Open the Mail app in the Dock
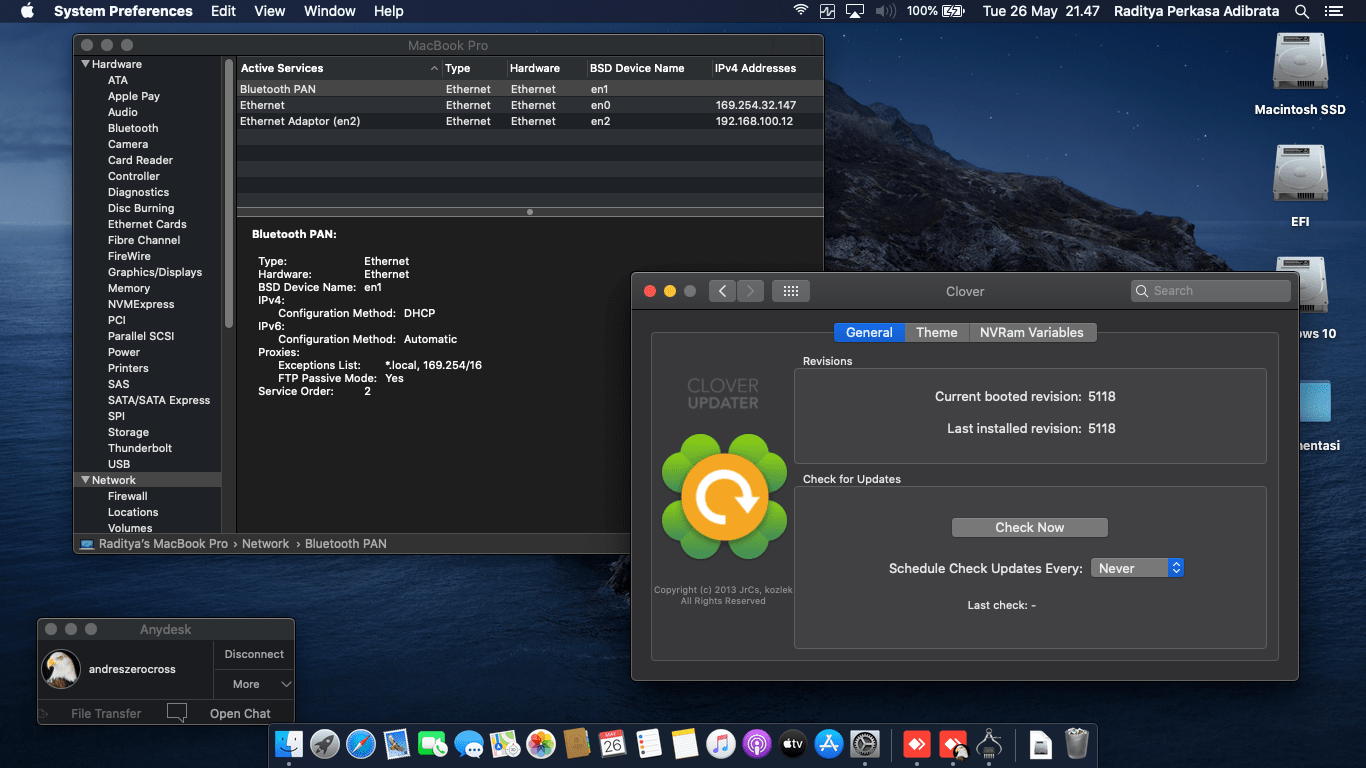The width and height of the screenshot is (1366, 768). coord(397,744)
